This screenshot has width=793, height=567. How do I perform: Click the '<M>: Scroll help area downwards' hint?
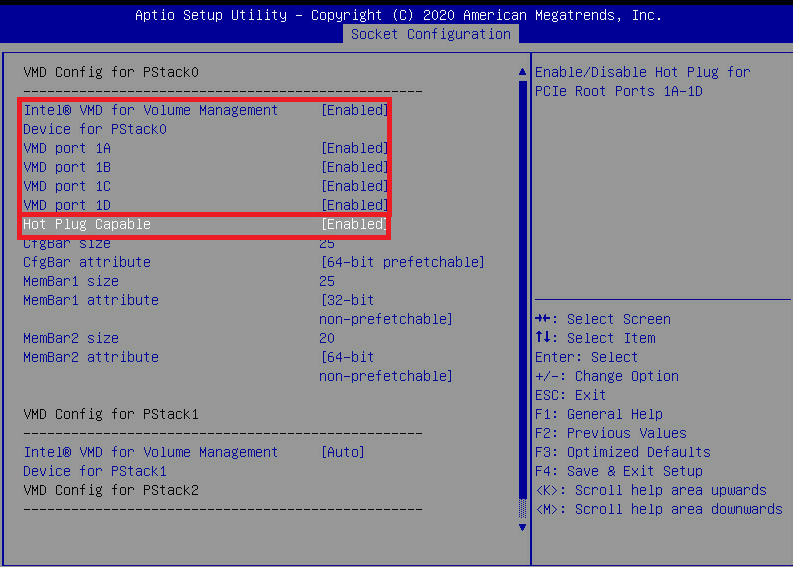658,509
